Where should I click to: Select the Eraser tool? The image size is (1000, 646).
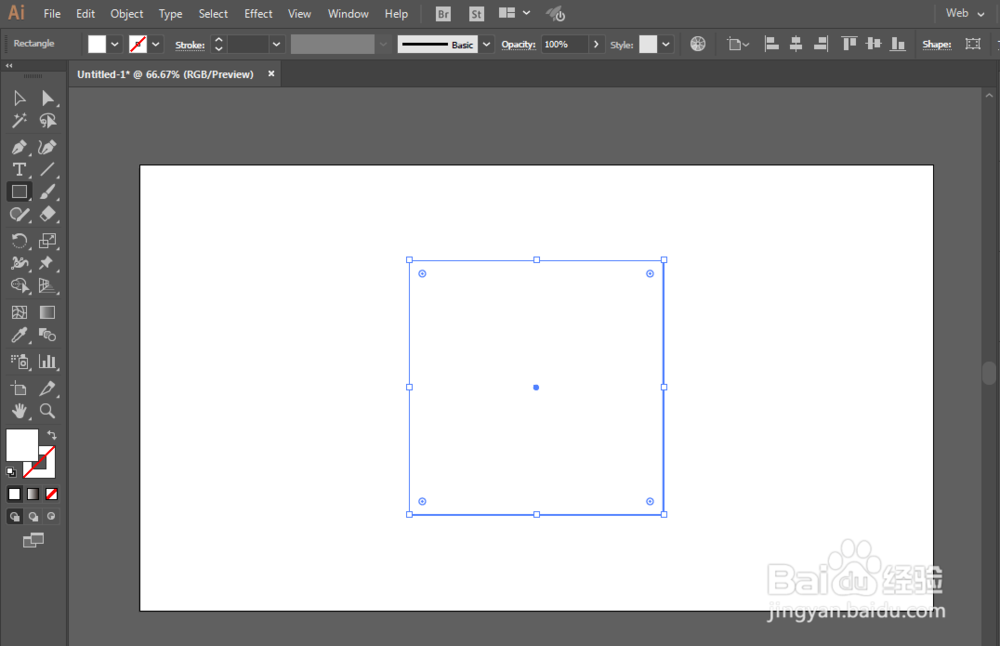(47, 214)
